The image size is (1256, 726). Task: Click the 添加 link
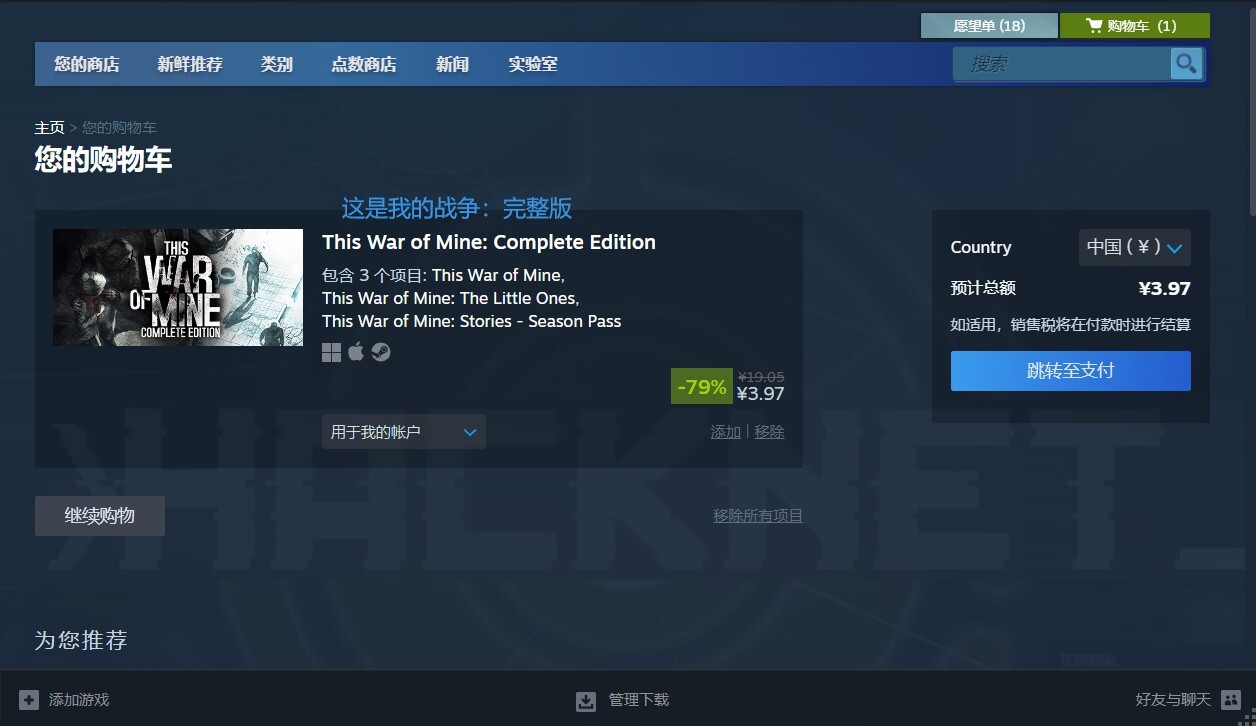(x=726, y=432)
